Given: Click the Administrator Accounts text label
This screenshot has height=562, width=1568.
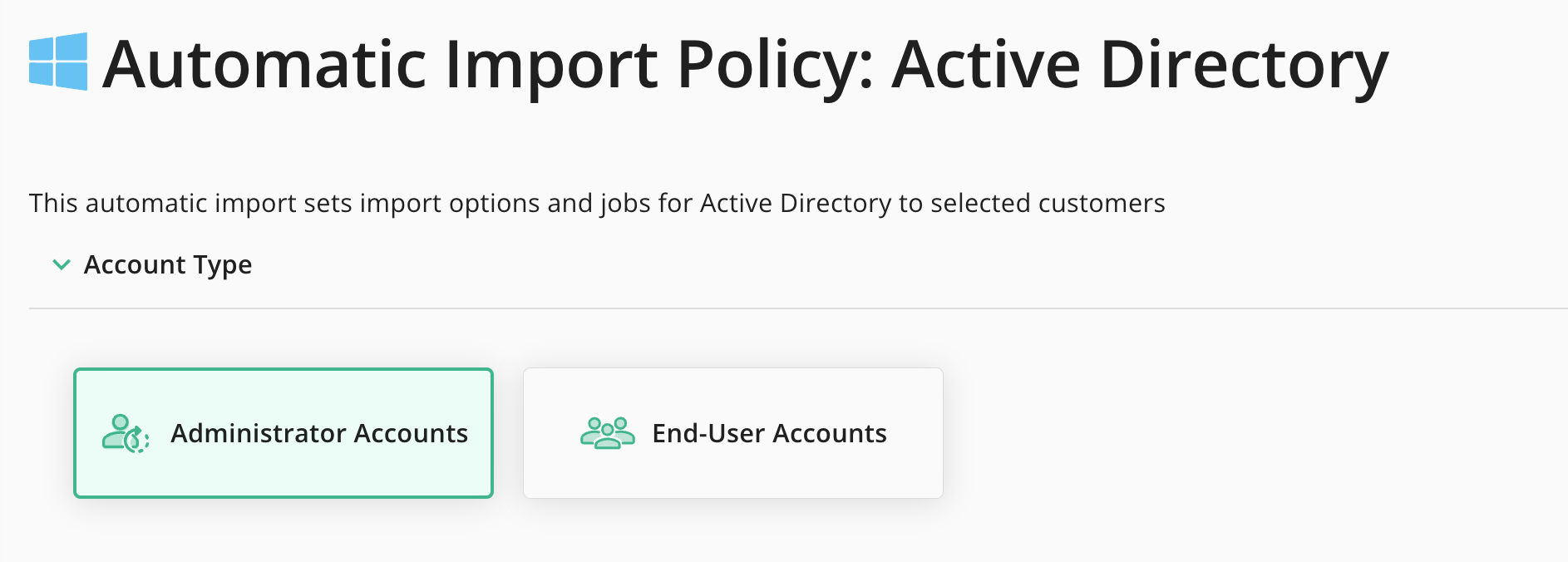Looking at the screenshot, I should (x=319, y=433).
